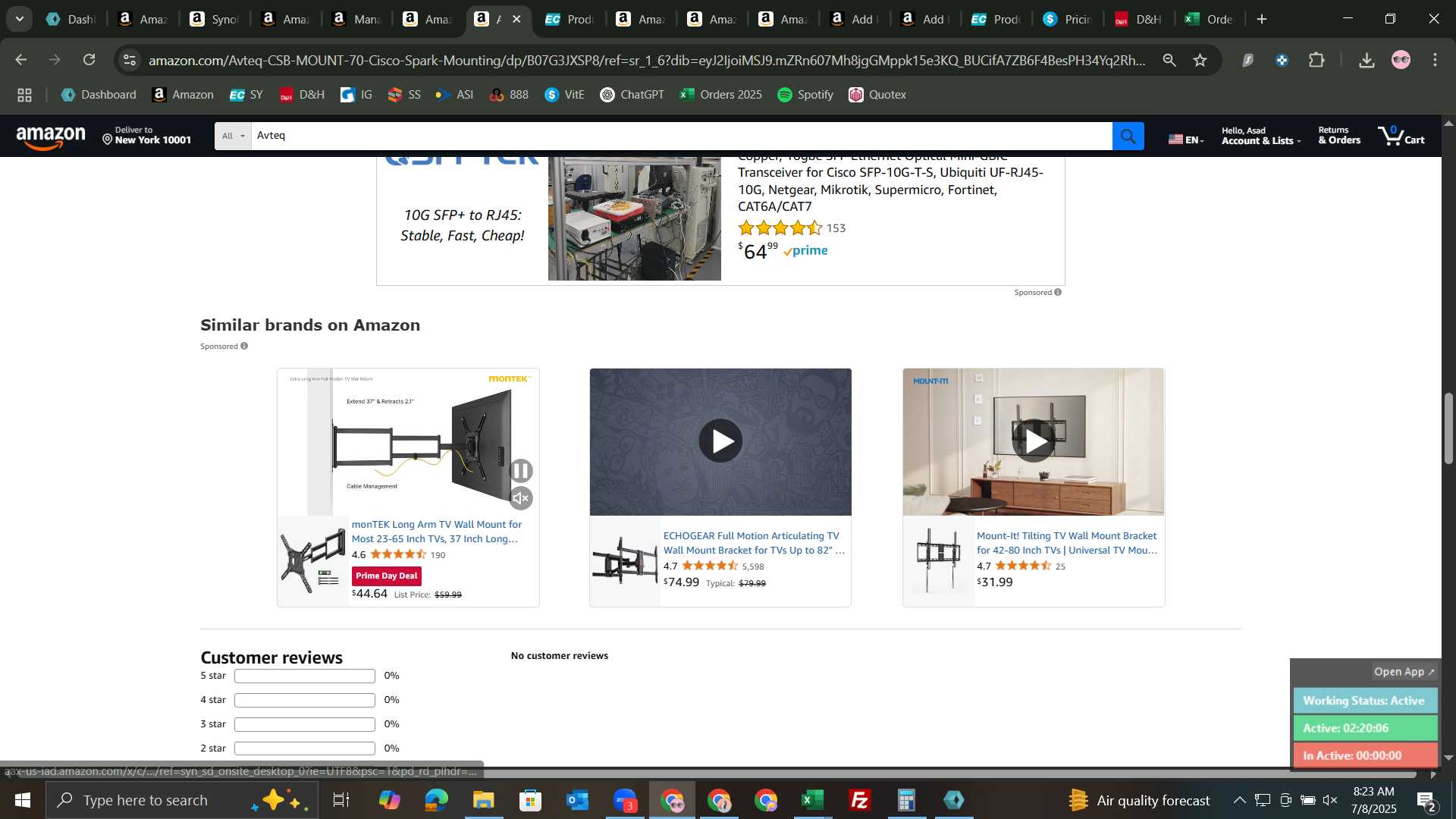This screenshot has height=819, width=1456.
Task: Switch to the D&H browser tab
Action: click(x=1138, y=19)
